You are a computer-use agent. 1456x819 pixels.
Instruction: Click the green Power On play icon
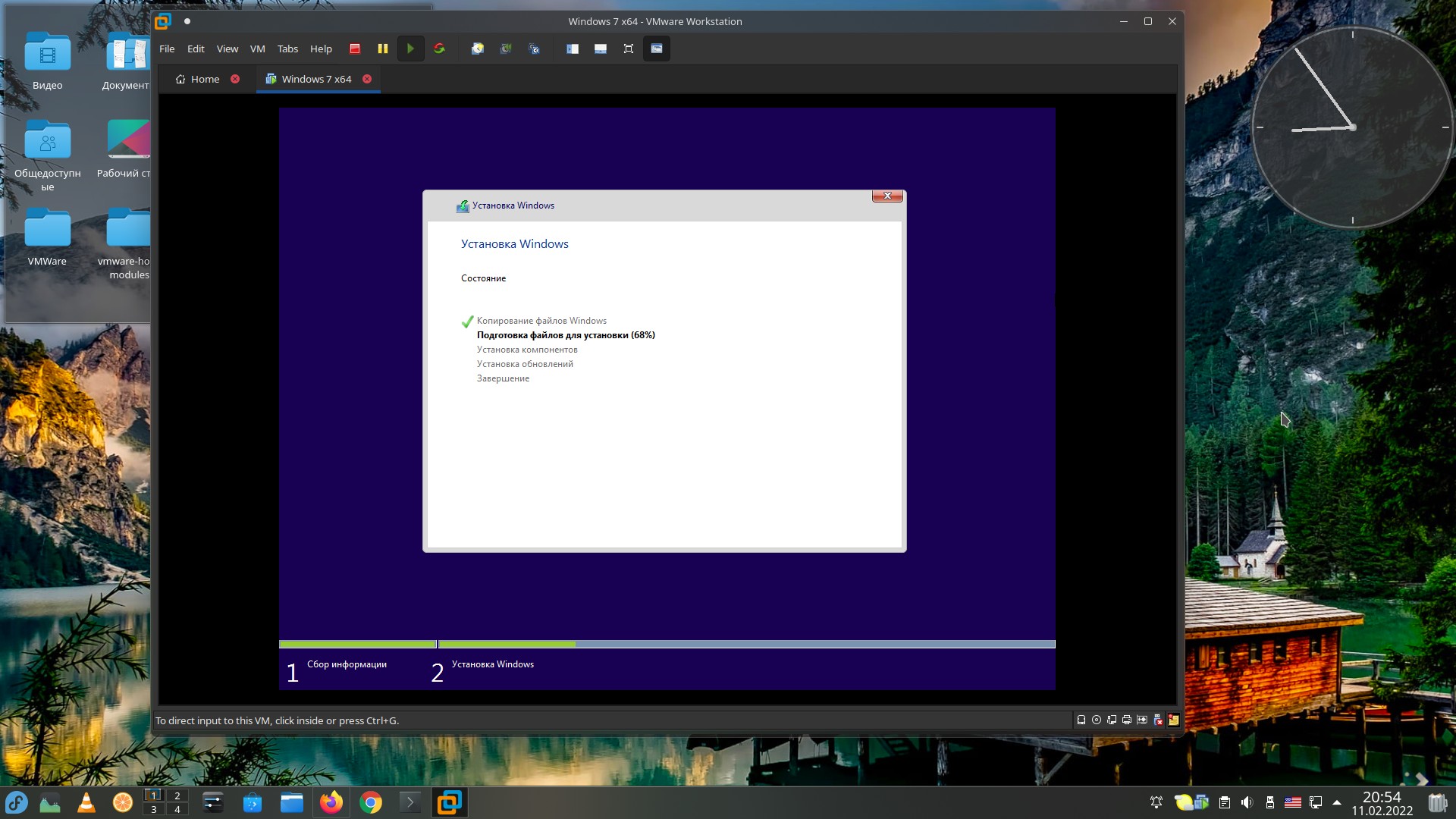click(410, 49)
